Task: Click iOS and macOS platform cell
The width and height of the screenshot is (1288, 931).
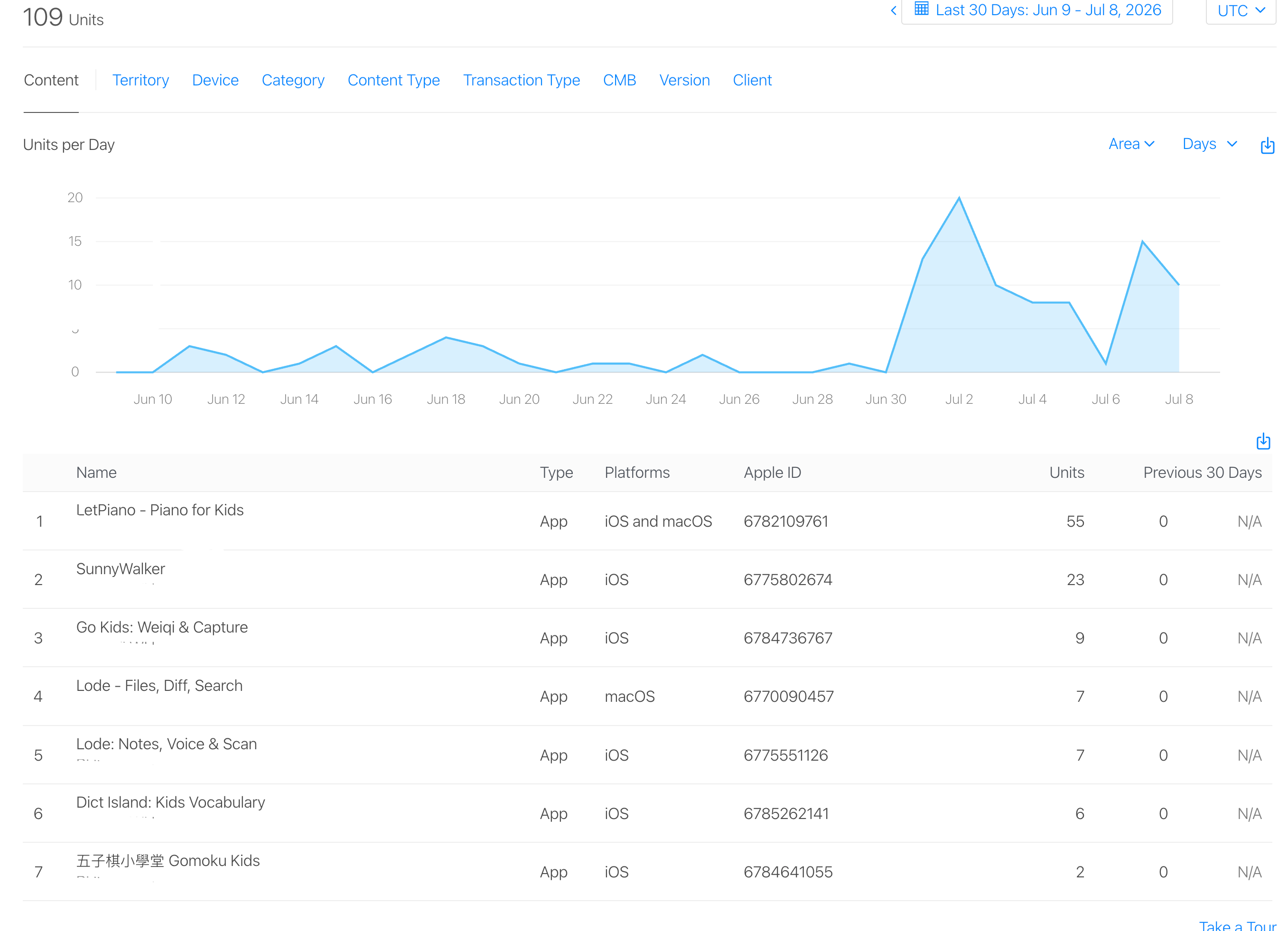Action: tap(658, 521)
